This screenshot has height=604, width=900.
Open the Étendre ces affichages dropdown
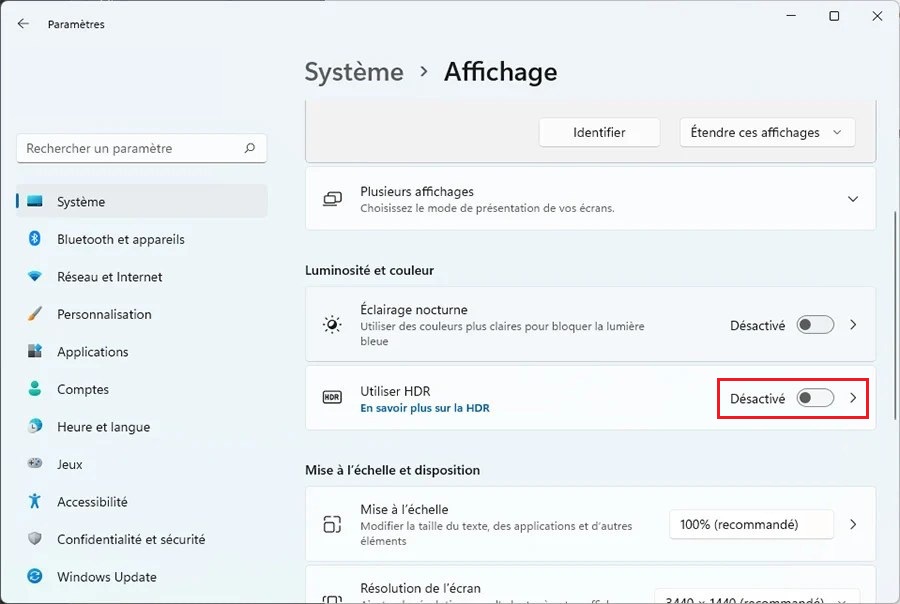(x=767, y=133)
